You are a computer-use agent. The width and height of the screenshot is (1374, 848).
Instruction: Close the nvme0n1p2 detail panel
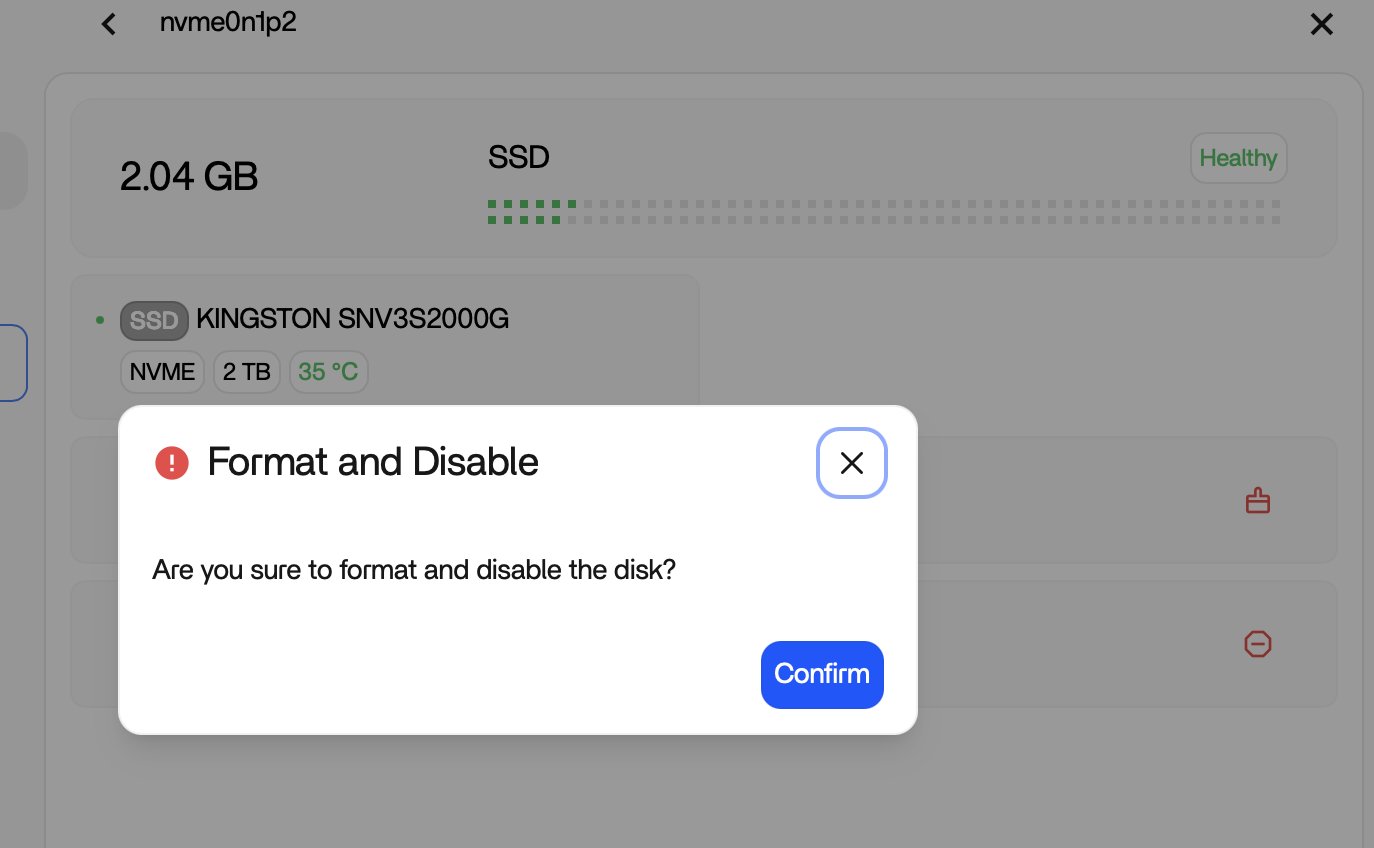[x=1321, y=25]
